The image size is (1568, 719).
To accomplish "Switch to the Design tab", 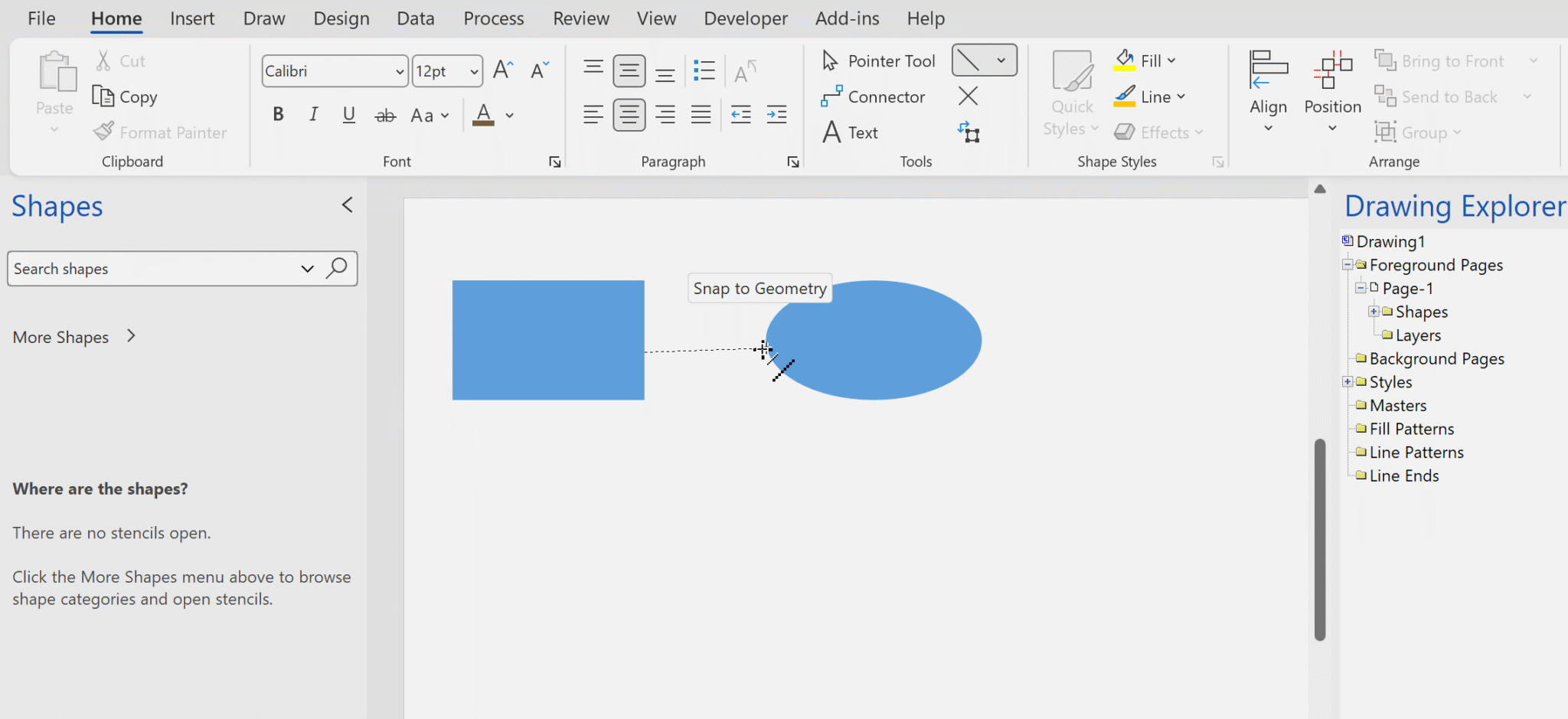I will (x=341, y=18).
